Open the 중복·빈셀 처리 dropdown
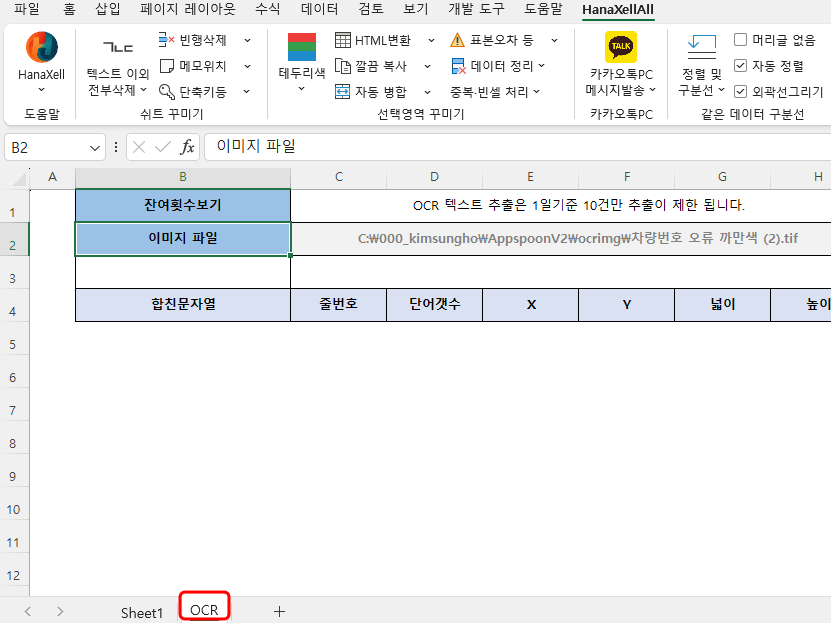Viewport: 831px width, 623px height. coord(495,92)
